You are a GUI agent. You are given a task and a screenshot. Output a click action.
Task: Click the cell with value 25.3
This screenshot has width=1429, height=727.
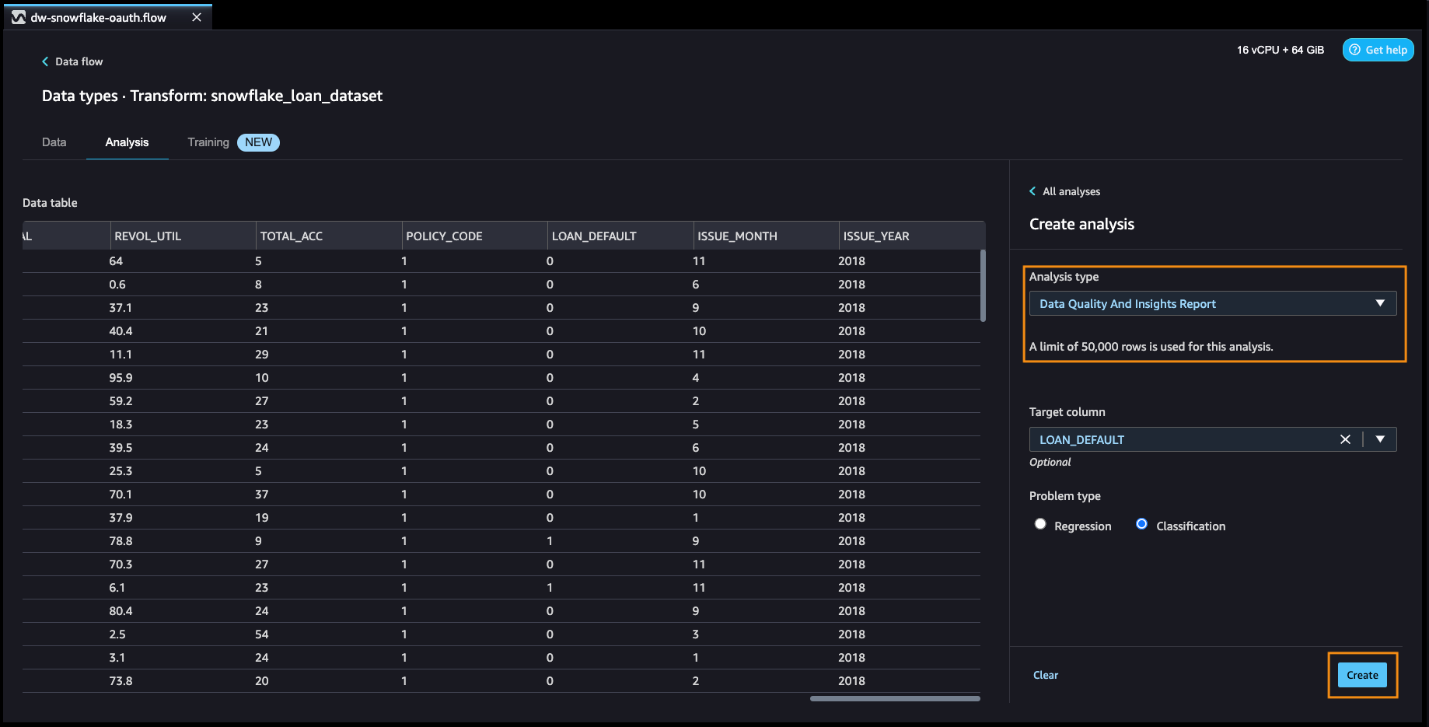point(121,471)
